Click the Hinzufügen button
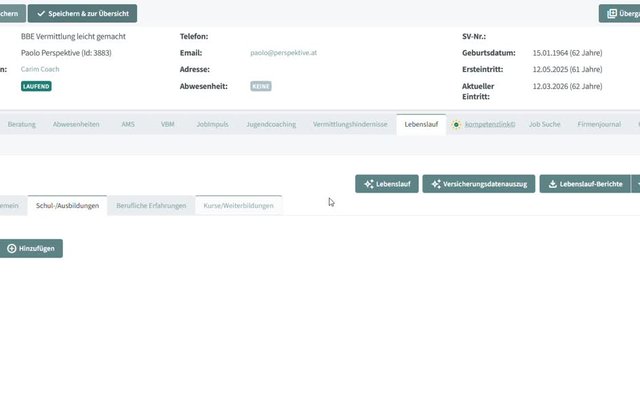The width and height of the screenshot is (640, 400). (31, 249)
